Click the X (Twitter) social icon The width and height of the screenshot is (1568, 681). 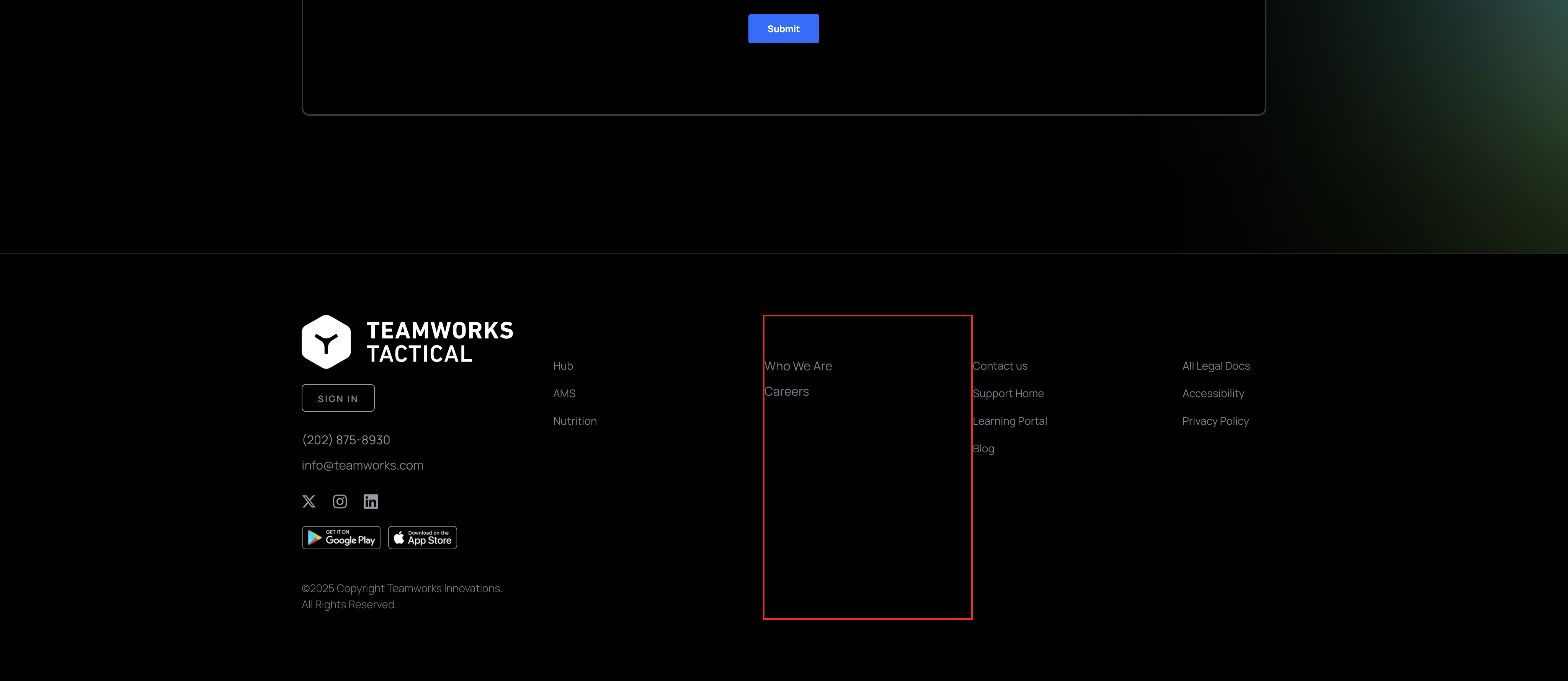[x=309, y=501]
